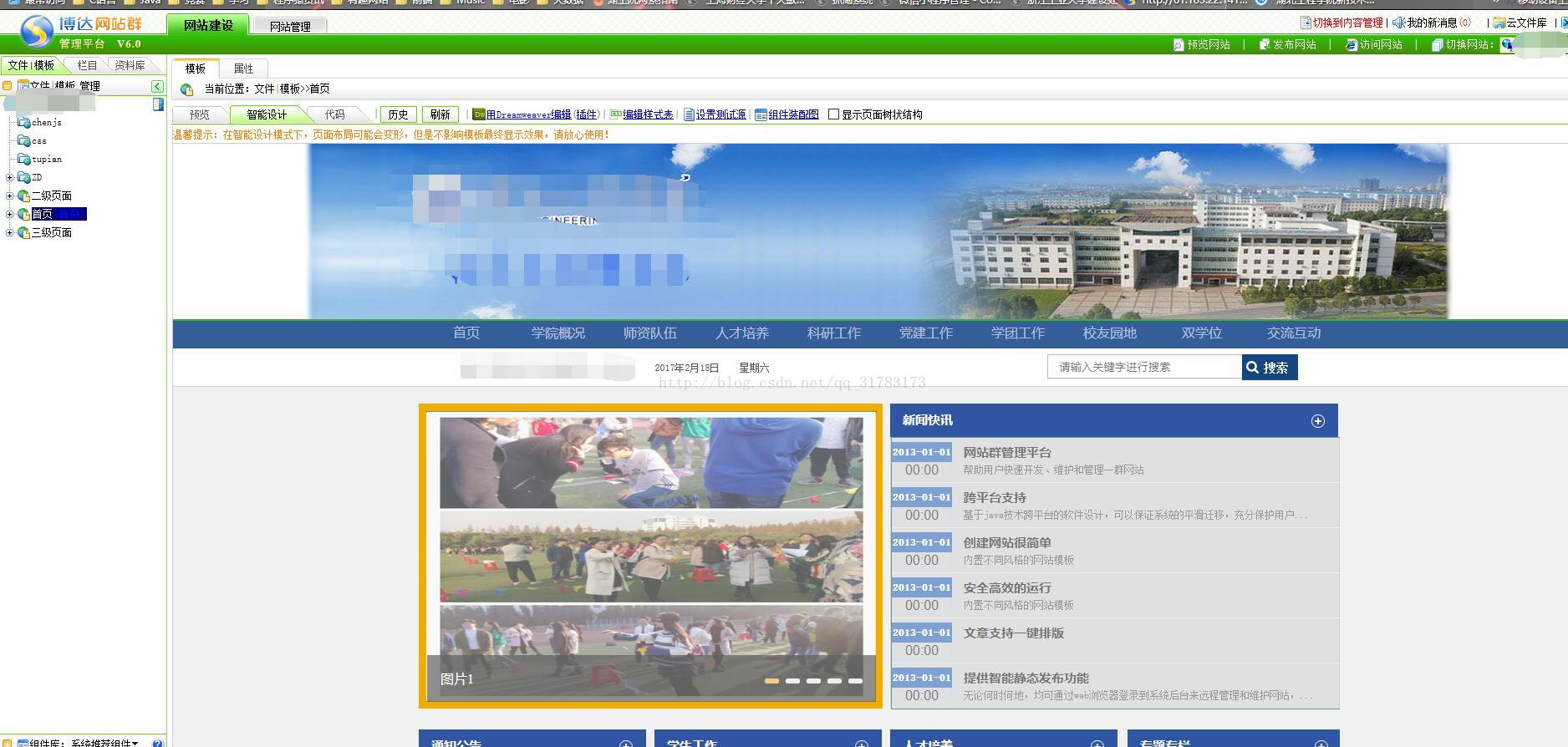This screenshot has height=747, width=1568.
Task: Click the 云文件库 cloud folder icon
Action: (x=1499, y=23)
